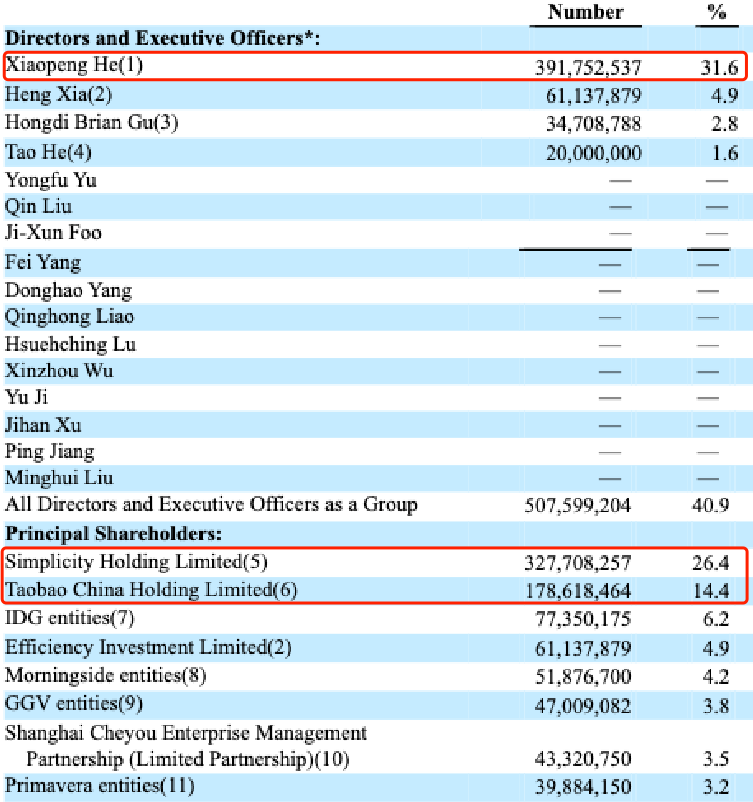Click the name 'Jihan Xu'
The image size is (753, 802).
(43, 425)
